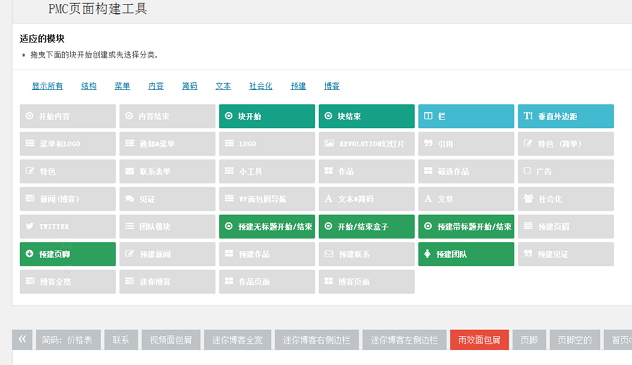Click the « scroll-left tab arrow
The image size is (632, 365).
[x=22, y=340]
